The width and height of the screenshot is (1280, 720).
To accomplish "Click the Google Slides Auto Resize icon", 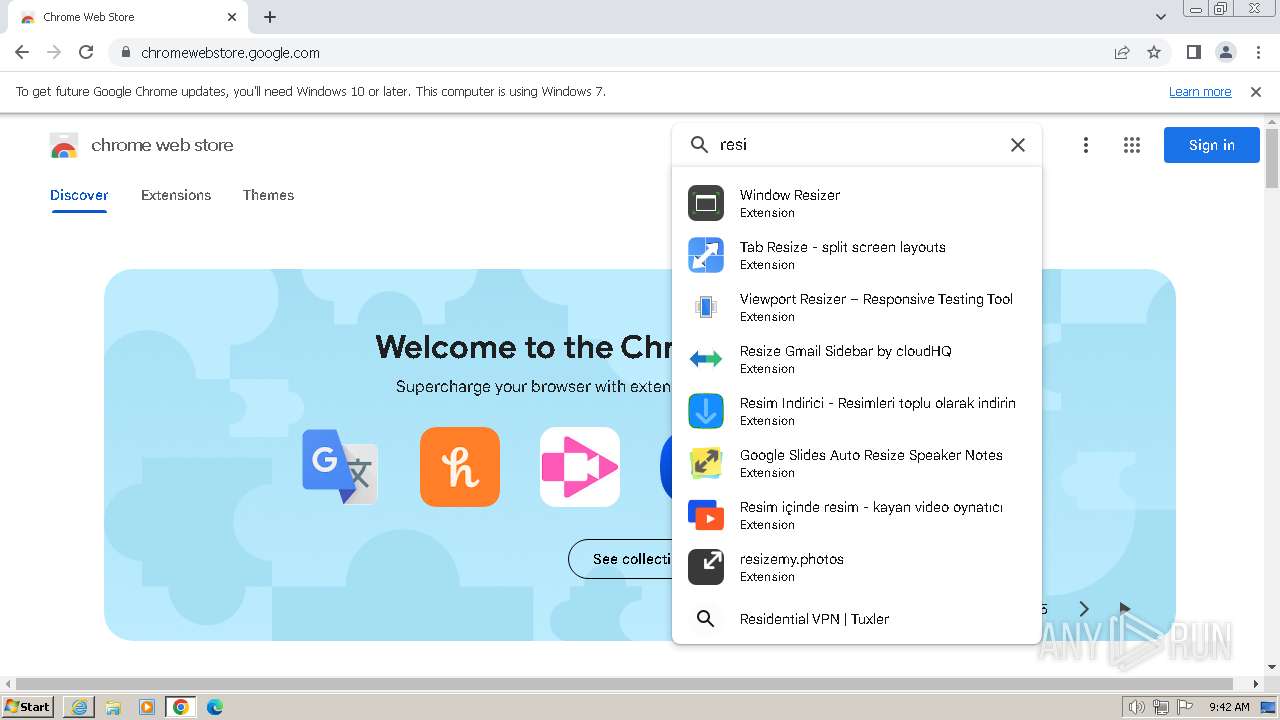I will pos(706,463).
